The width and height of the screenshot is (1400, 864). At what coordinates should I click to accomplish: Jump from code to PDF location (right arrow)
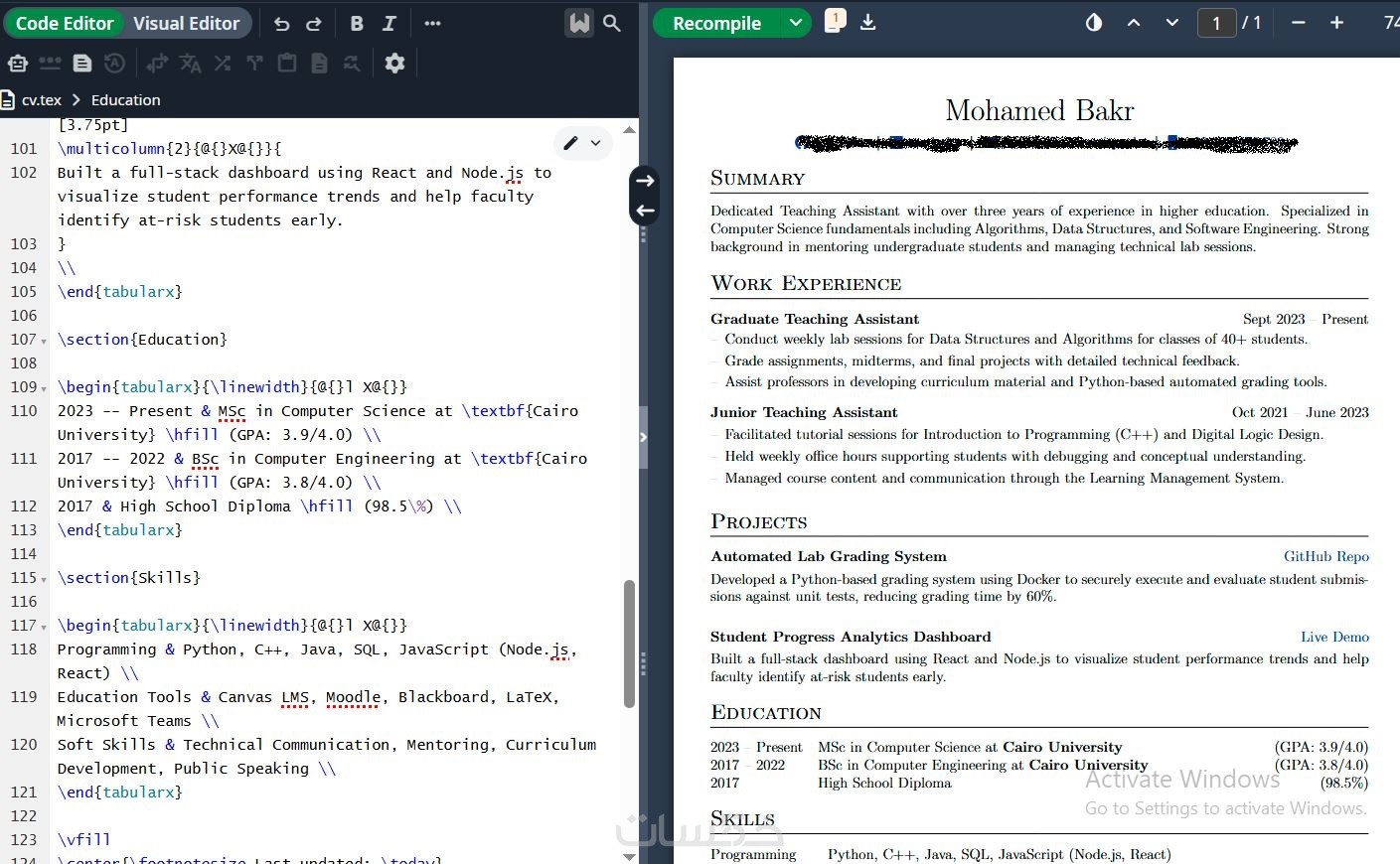(x=644, y=181)
